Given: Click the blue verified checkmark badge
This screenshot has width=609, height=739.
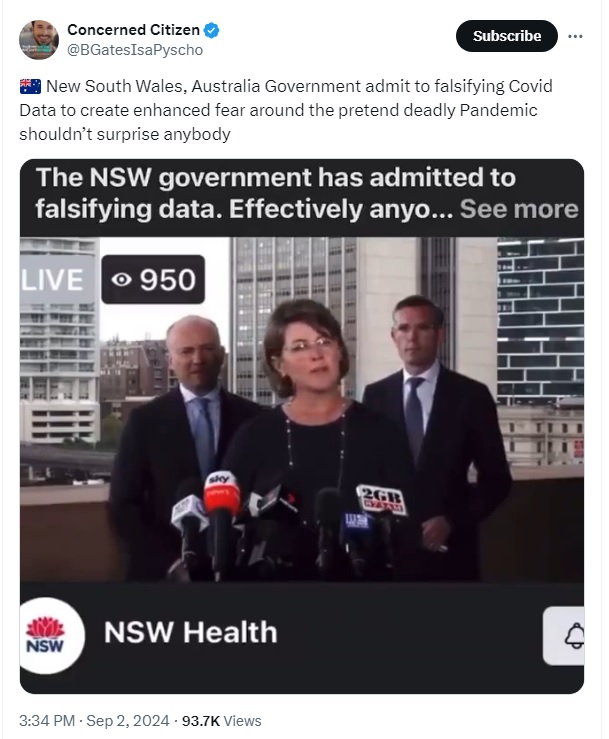Looking at the screenshot, I should click(211, 30).
